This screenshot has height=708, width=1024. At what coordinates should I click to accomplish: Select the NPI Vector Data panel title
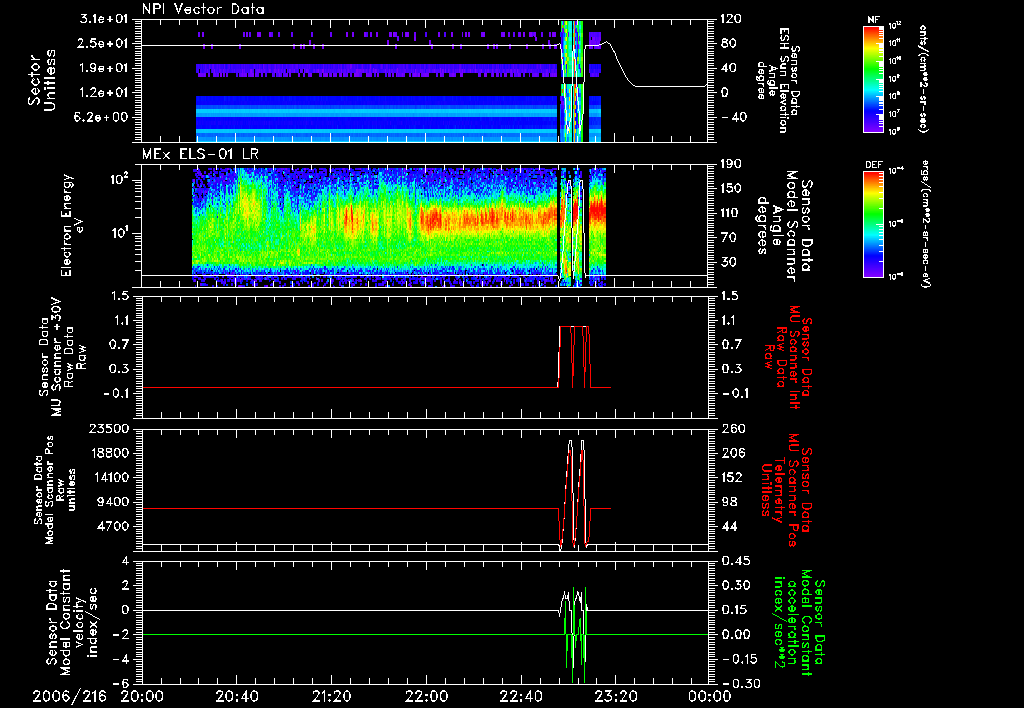click(203, 10)
